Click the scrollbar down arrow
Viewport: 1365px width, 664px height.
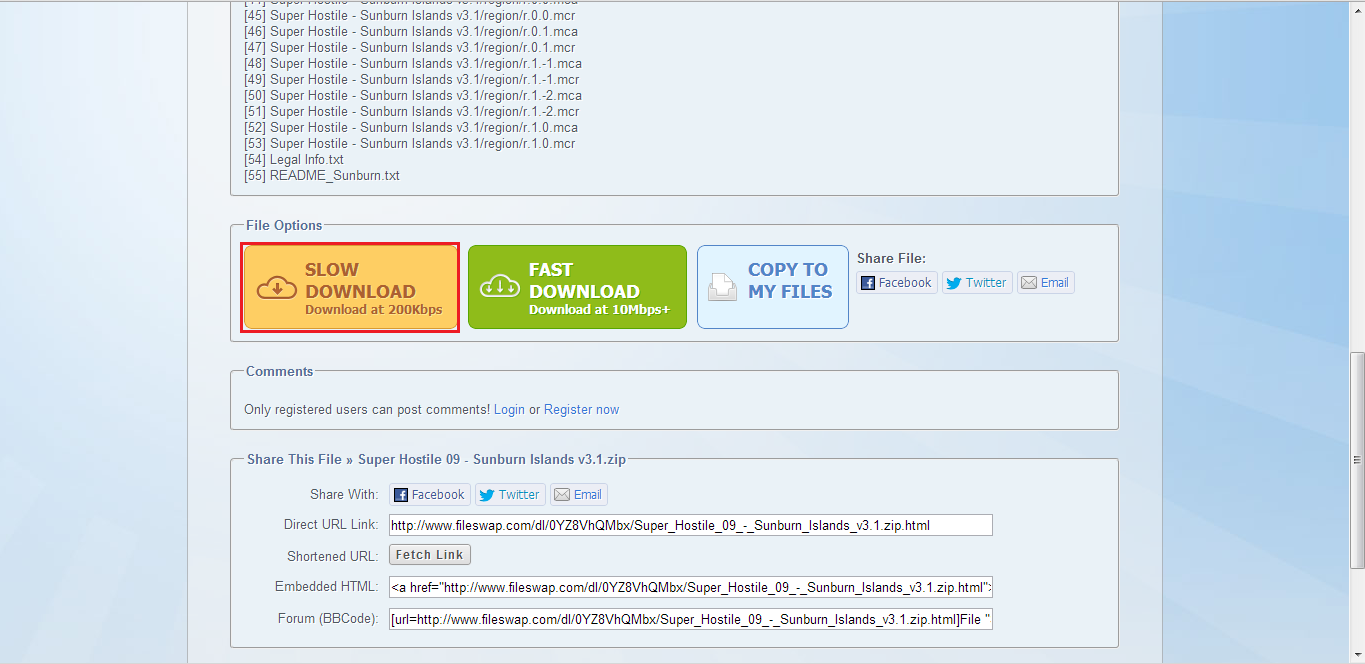(1357, 656)
